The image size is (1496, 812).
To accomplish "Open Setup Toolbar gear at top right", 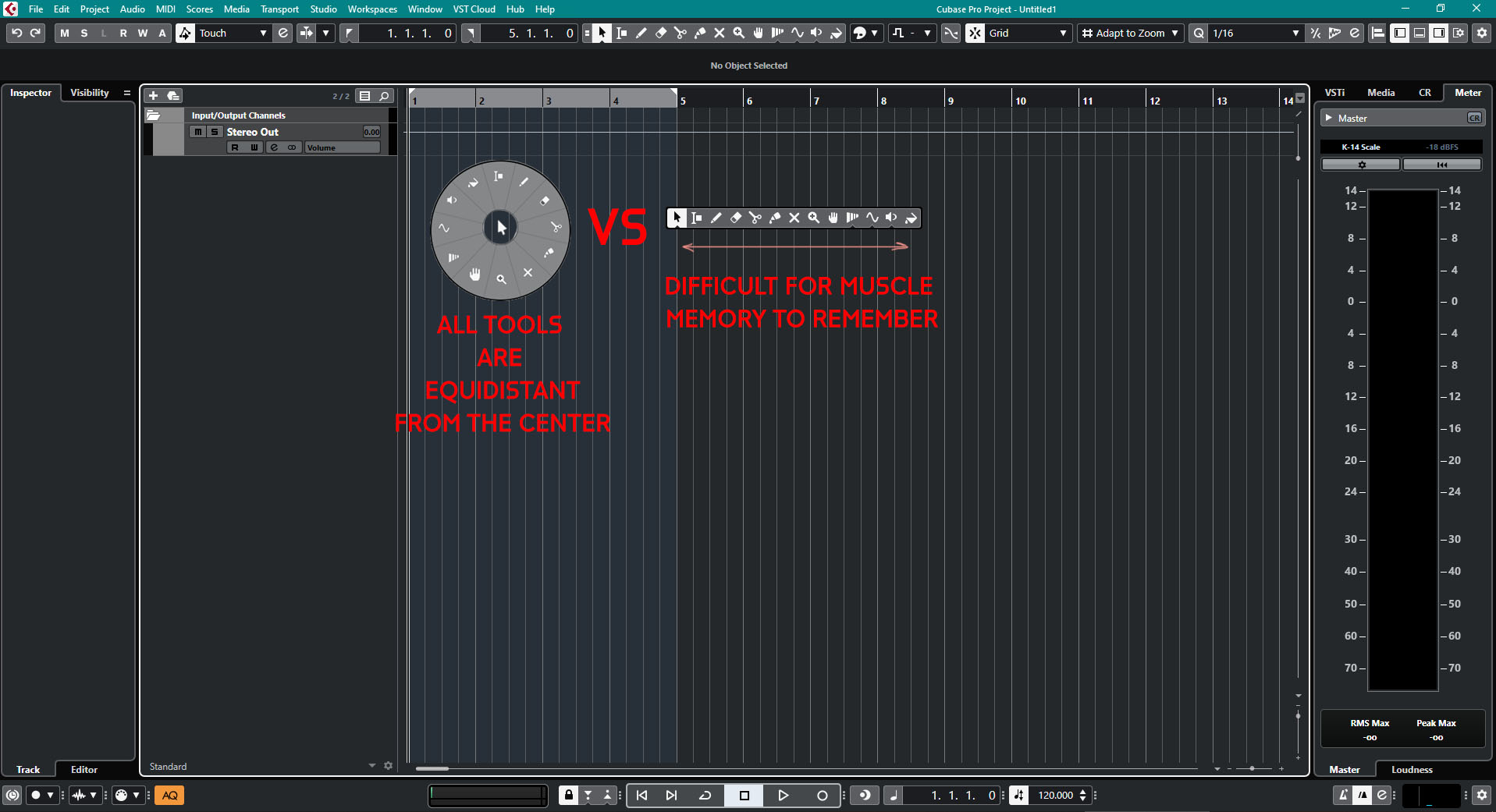I will pyautogui.click(x=1481, y=33).
